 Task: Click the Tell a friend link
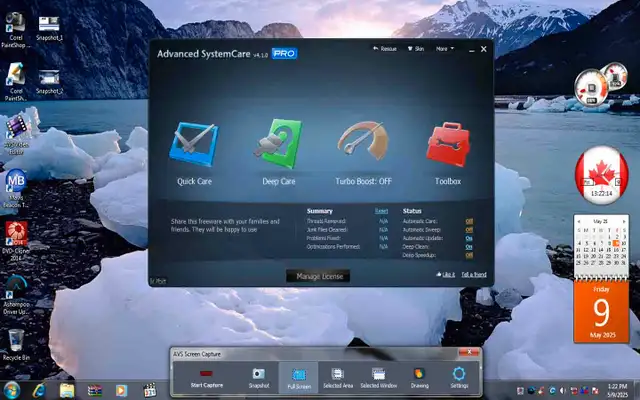[x=474, y=274]
